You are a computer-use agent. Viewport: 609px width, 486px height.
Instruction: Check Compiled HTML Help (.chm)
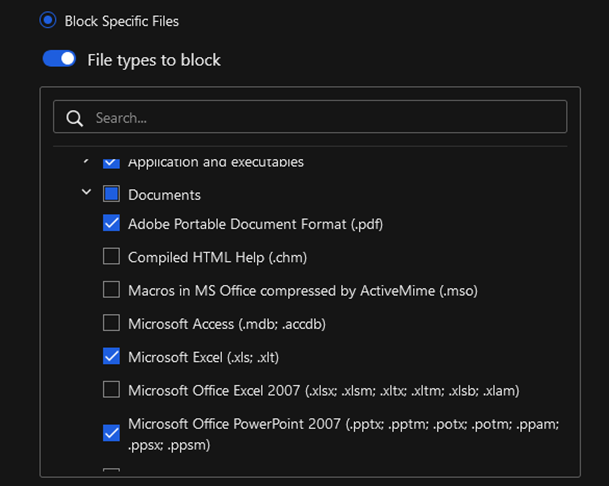[111, 256]
